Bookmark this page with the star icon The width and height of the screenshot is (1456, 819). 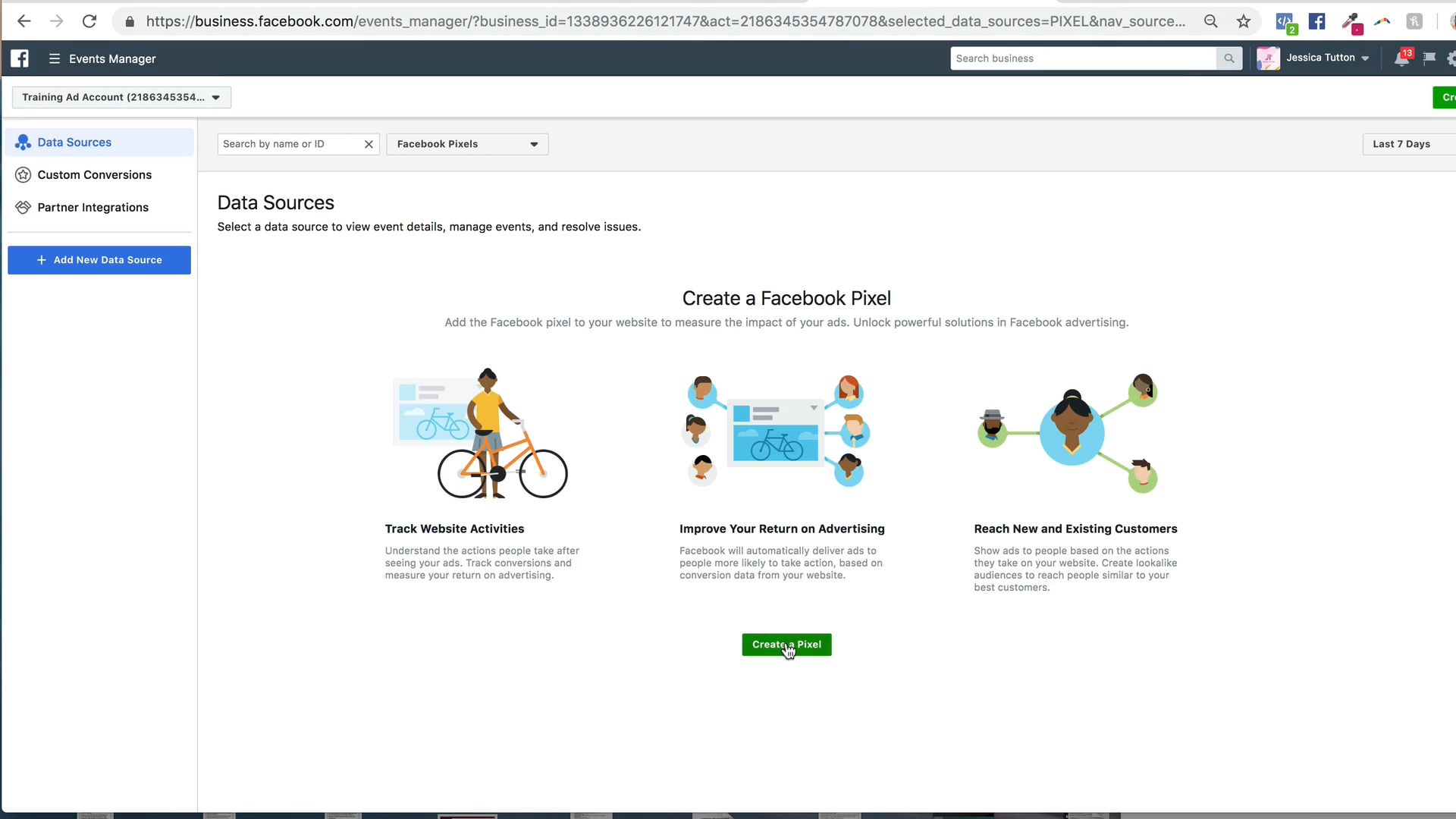(x=1244, y=21)
